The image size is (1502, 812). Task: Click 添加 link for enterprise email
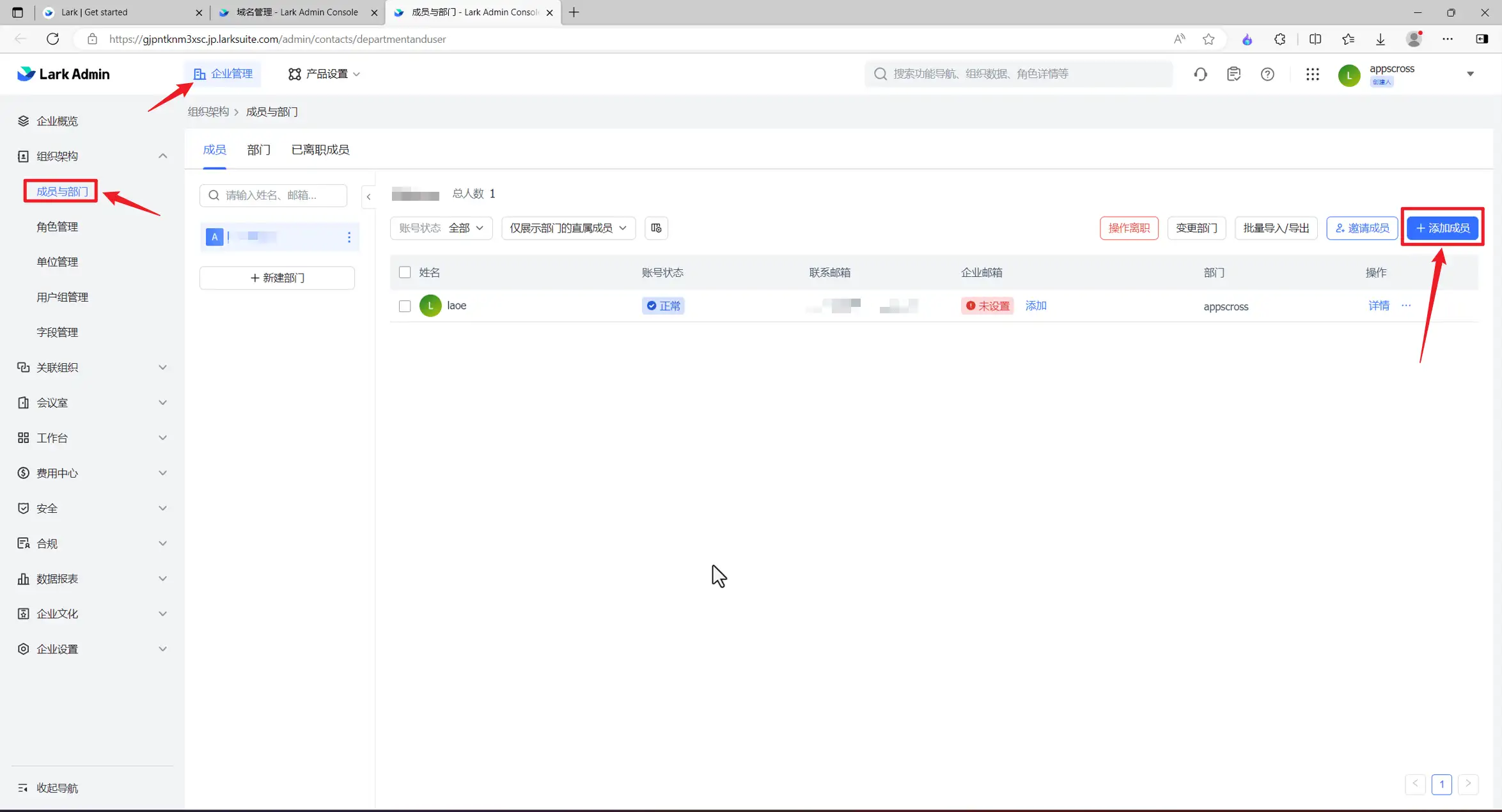tap(1036, 306)
